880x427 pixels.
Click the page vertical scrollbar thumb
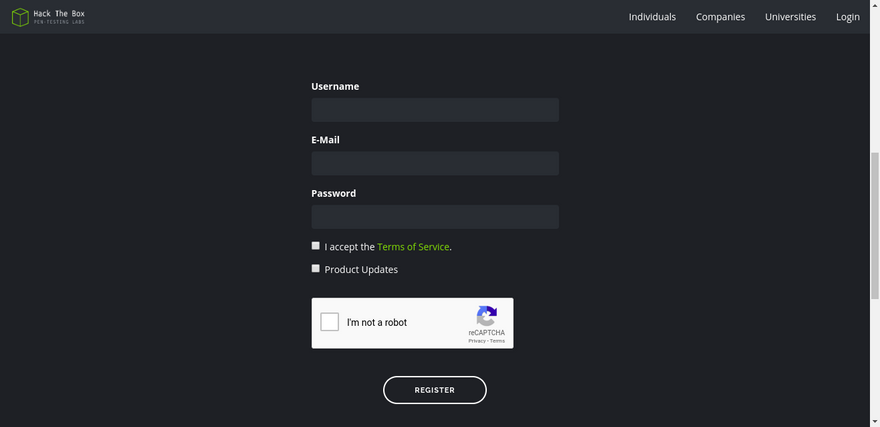click(875, 226)
